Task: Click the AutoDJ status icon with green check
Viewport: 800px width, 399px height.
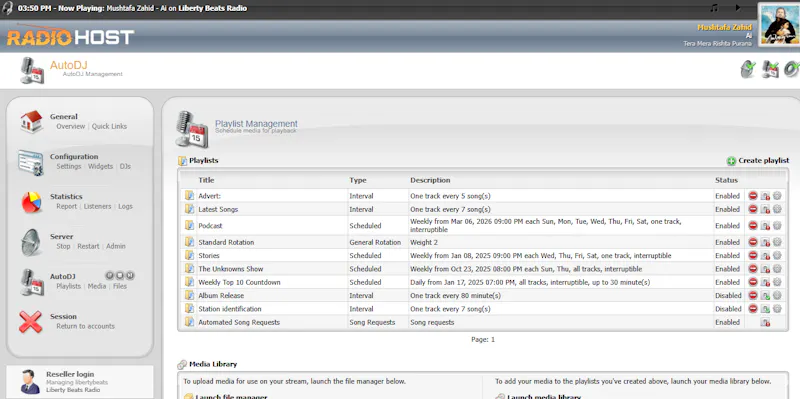Action: [x=770, y=69]
